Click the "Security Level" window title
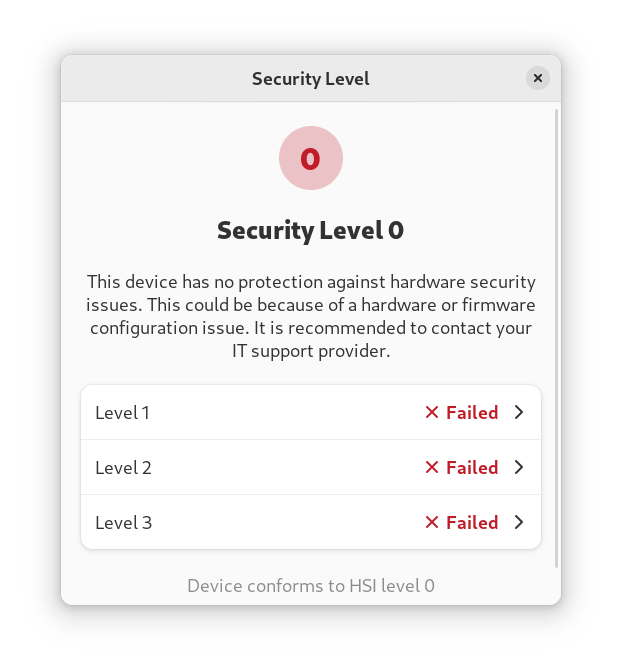The width and height of the screenshot is (622, 672). pyautogui.click(x=310, y=78)
